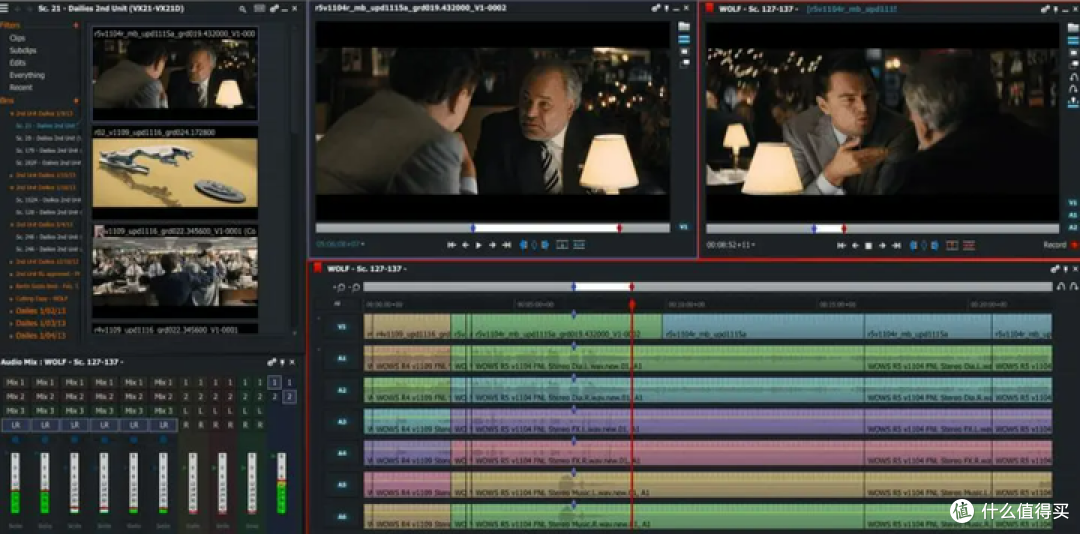Toggle Mix 1 on first audio channel
The image size is (1080, 534).
coord(15,382)
